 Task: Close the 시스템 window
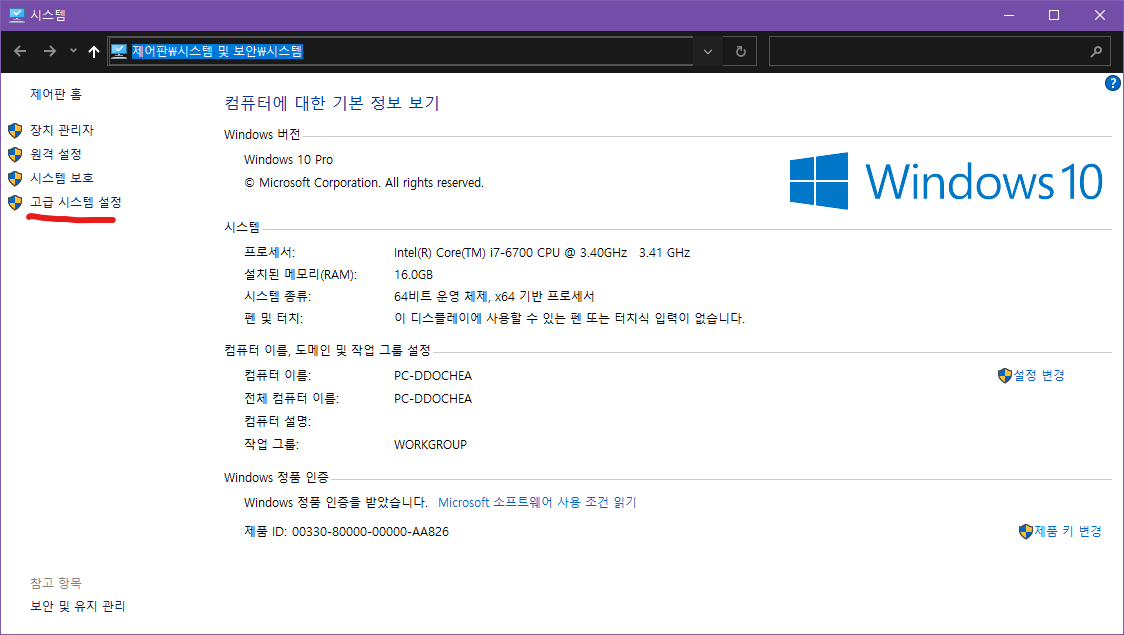(x=1100, y=15)
